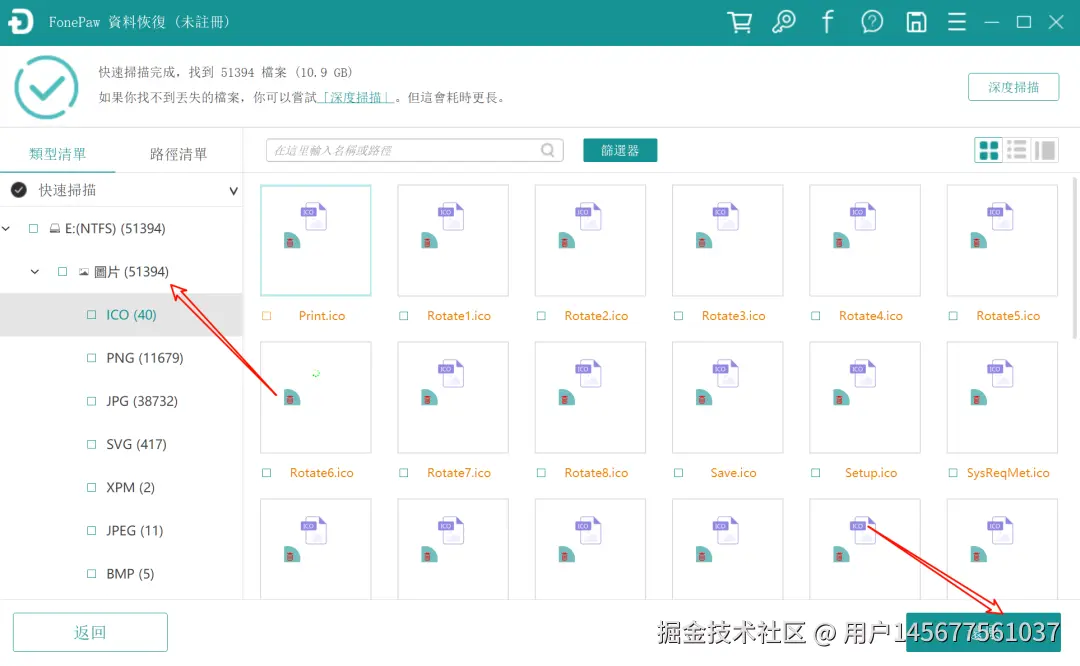Select the 類型清單 tab
The height and width of the screenshot is (666, 1080).
click(58, 154)
